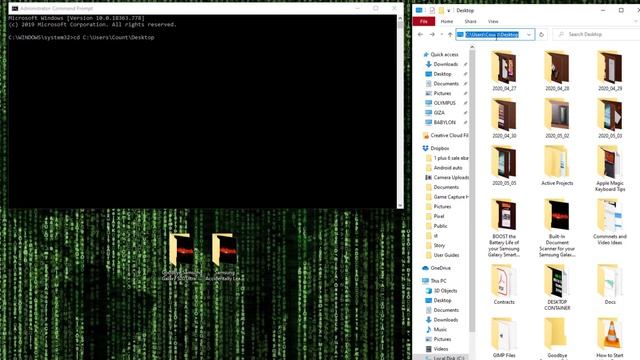Open the GIZA location in sidebar
The height and width of the screenshot is (360, 640).
[439, 113]
